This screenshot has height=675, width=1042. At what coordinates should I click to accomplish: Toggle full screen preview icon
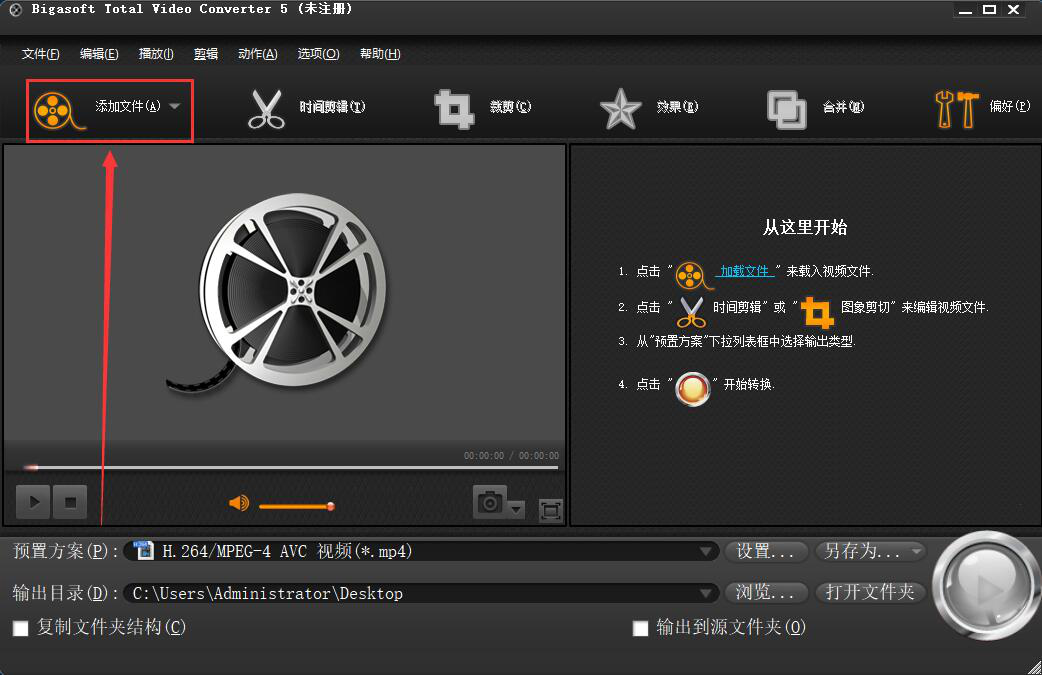[x=550, y=510]
